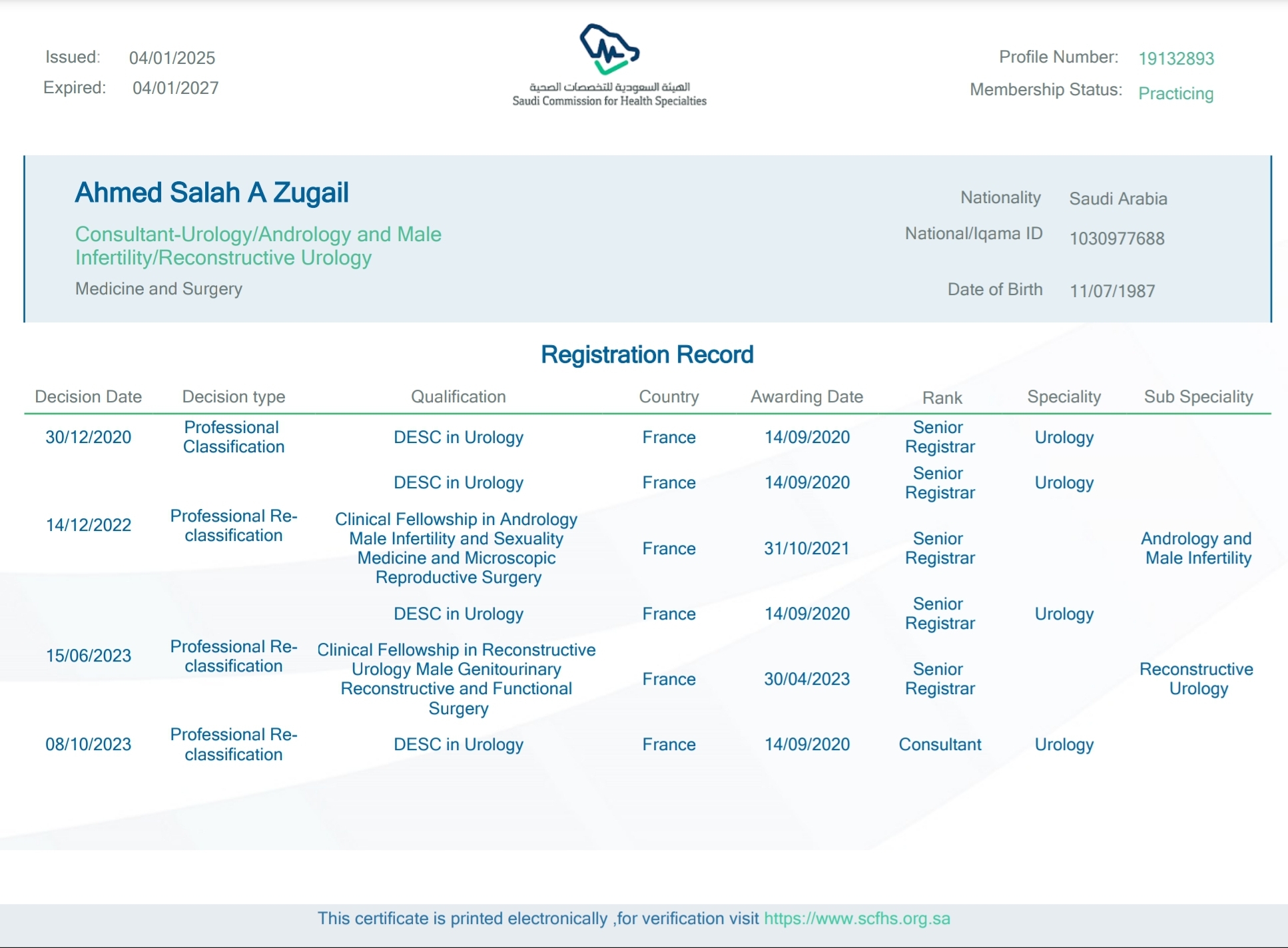Click the awarding date 31/10/2021
The image size is (1288, 948).
tap(806, 548)
